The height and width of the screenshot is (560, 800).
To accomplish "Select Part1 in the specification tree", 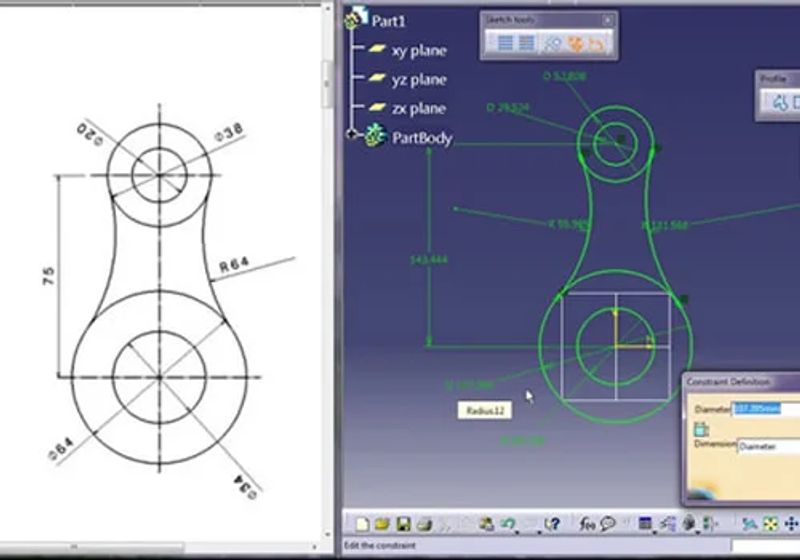I will tap(388, 21).
